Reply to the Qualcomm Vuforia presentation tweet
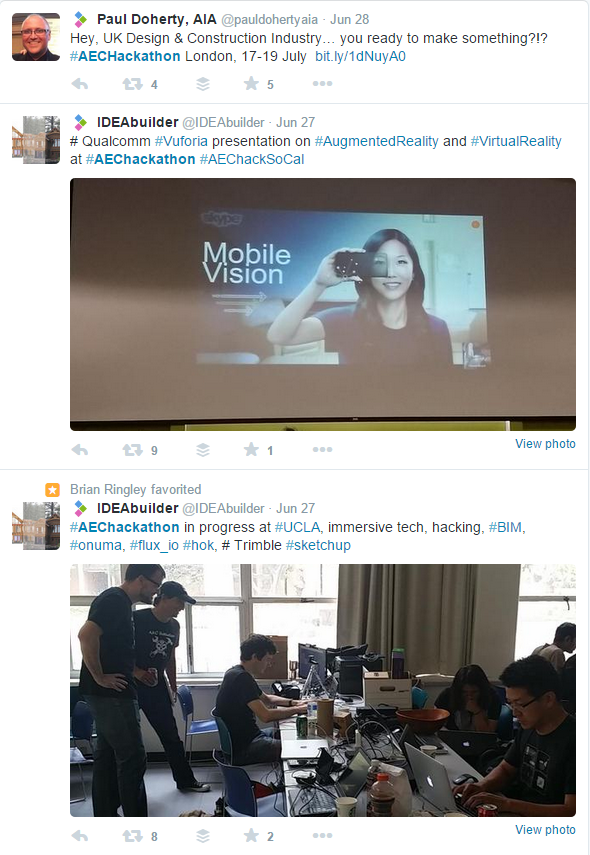 coord(80,450)
